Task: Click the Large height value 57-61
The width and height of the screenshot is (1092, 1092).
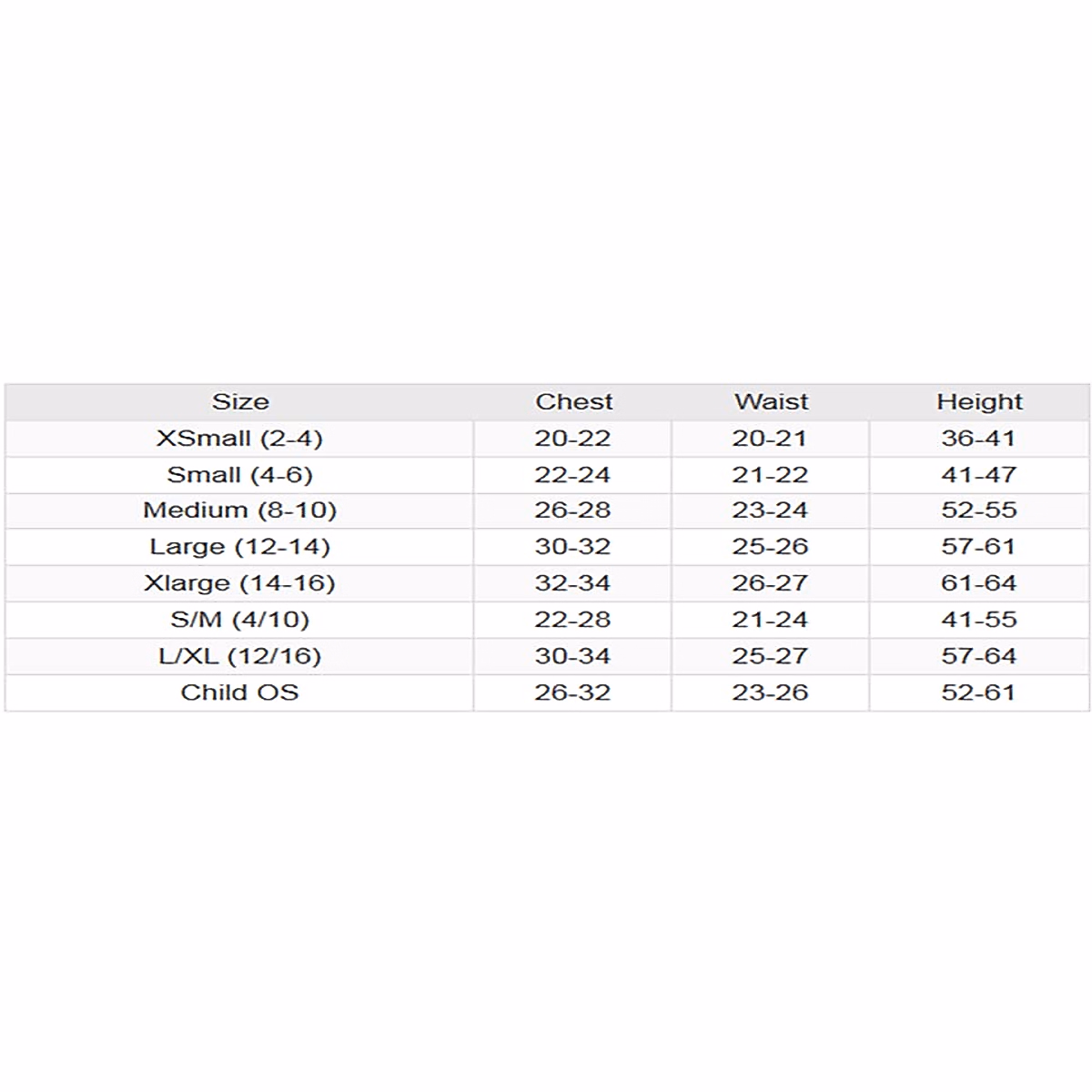Action: [978, 546]
